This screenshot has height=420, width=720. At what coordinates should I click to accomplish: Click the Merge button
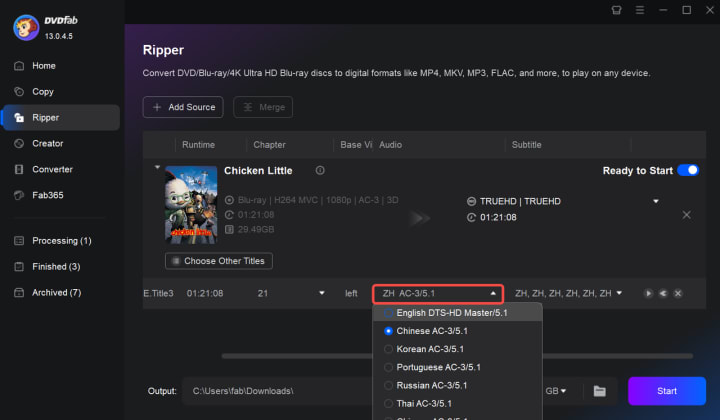point(263,107)
